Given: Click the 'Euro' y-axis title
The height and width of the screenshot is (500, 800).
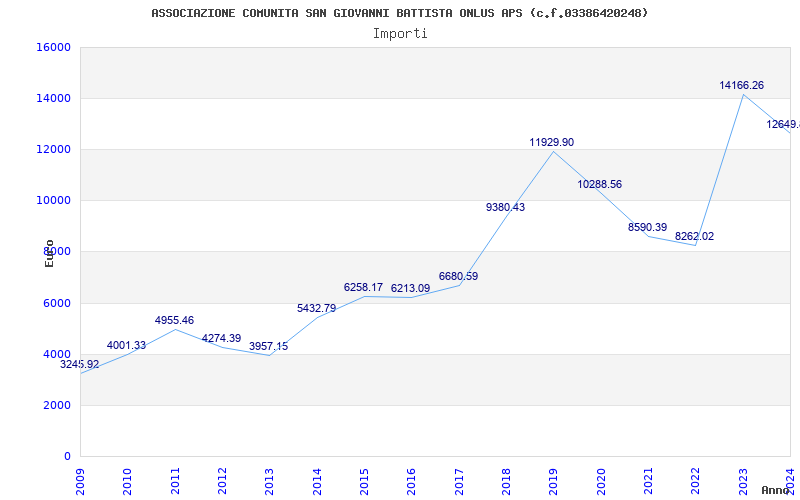Looking at the screenshot, I should coord(49,253).
